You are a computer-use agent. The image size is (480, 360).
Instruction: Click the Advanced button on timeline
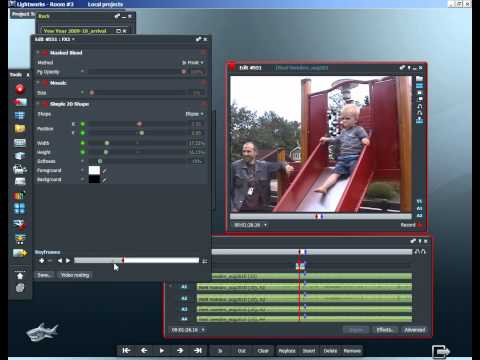415,330
